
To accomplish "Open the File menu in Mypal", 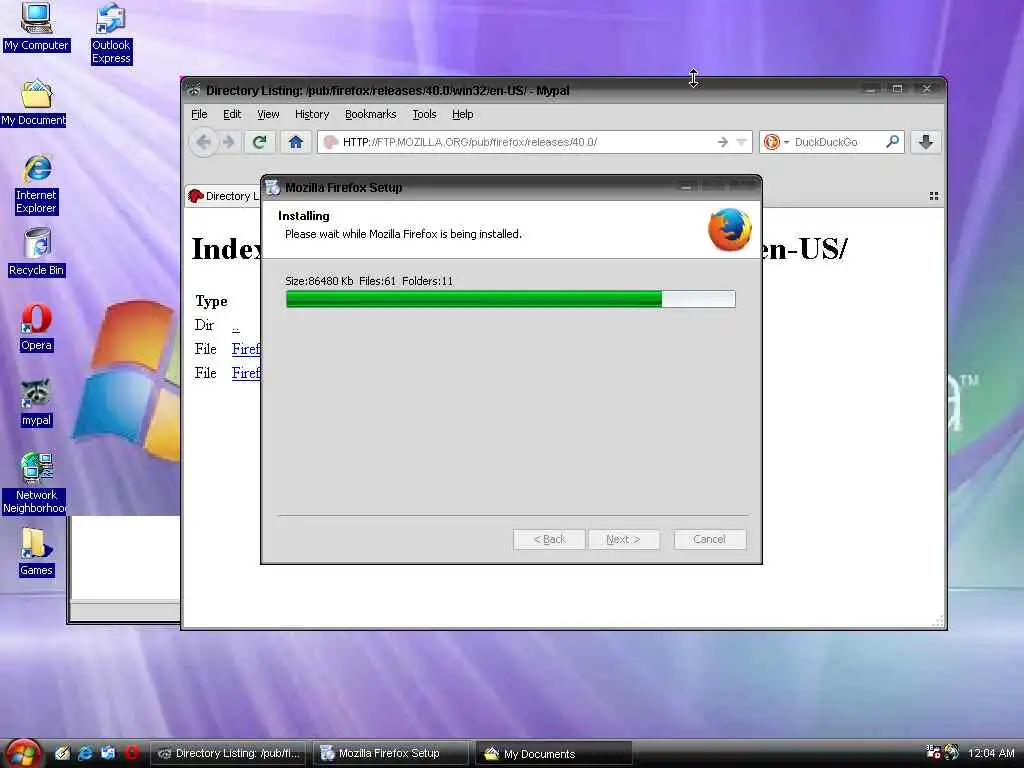I will point(199,114).
